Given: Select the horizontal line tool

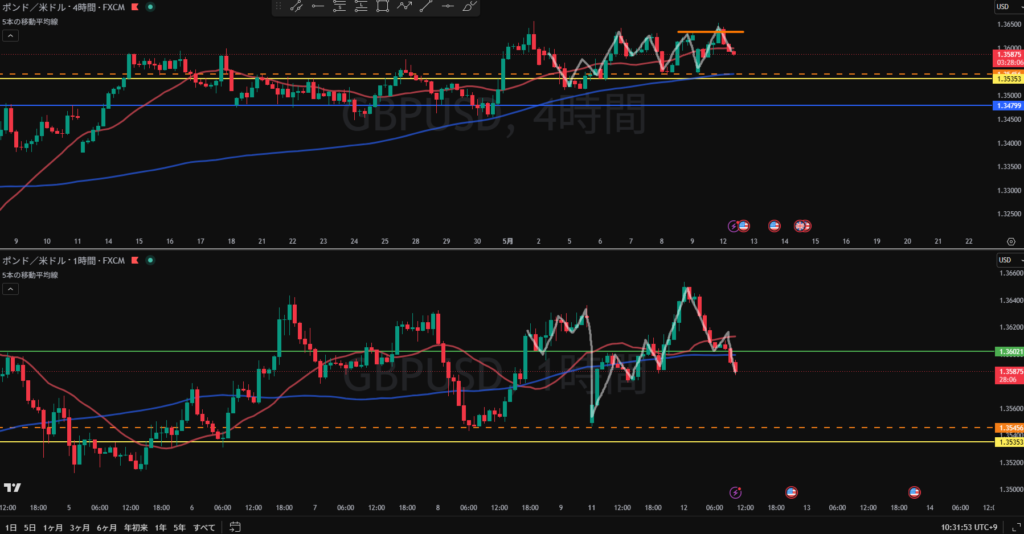Looking at the screenshot, I should [x=447, y=6].
